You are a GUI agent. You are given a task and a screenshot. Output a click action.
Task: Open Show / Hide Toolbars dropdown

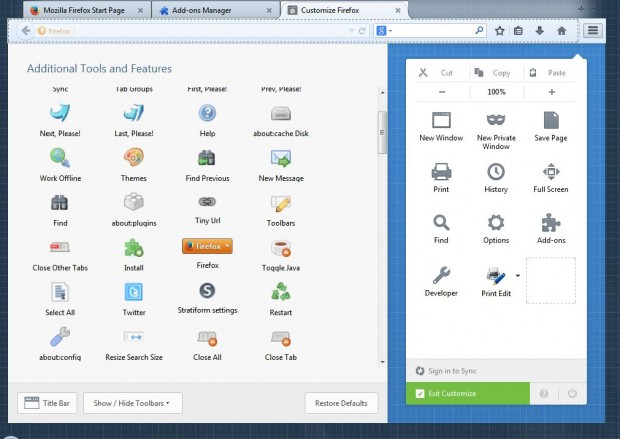pos(133,403)
